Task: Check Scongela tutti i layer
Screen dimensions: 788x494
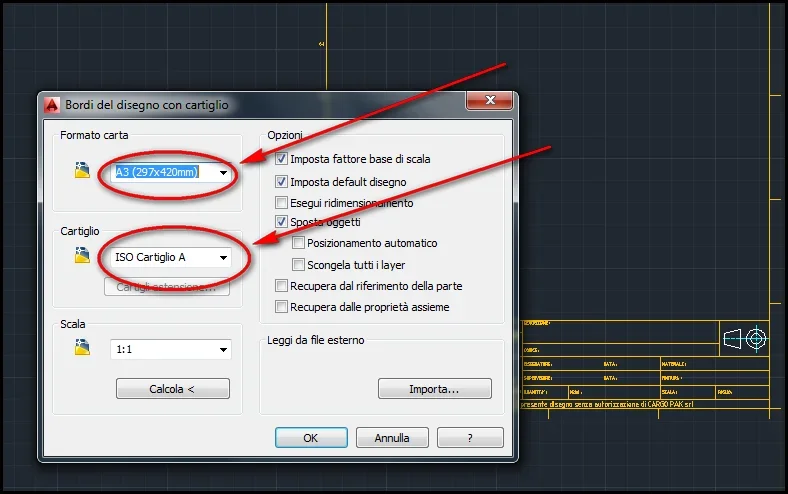Action: 299,264
